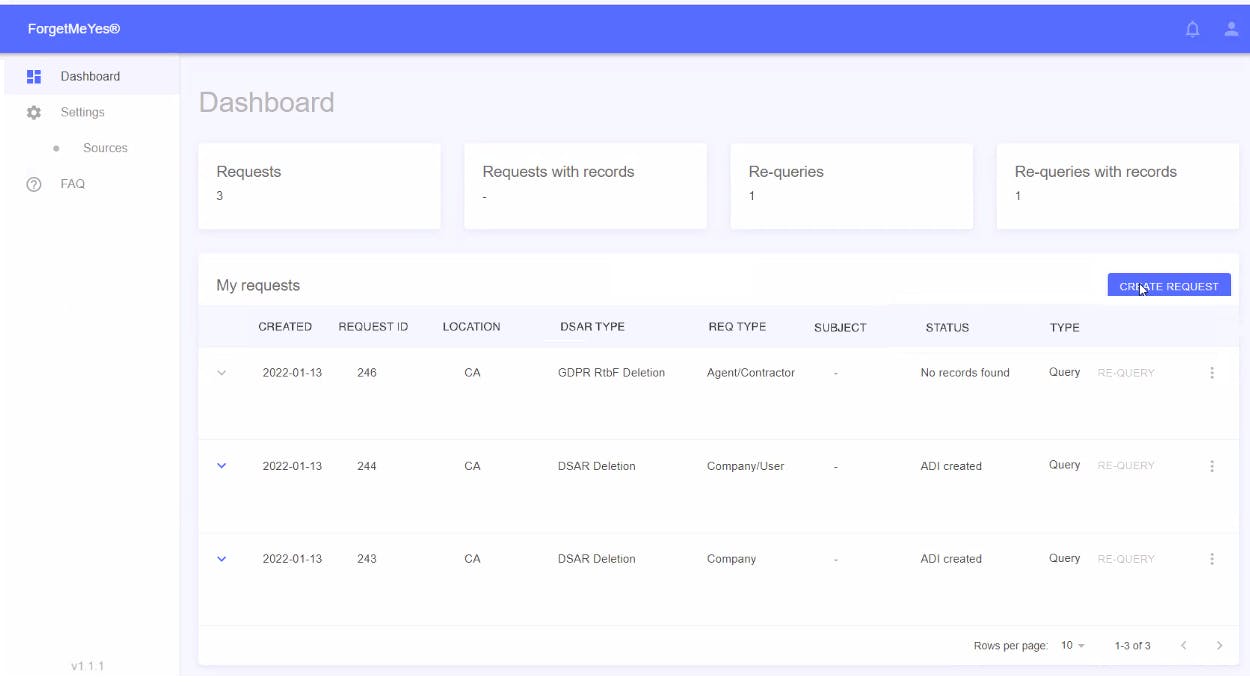Sort by the Status column header
This screenshot has height=684, width=1250.
(x=947, y=328)
